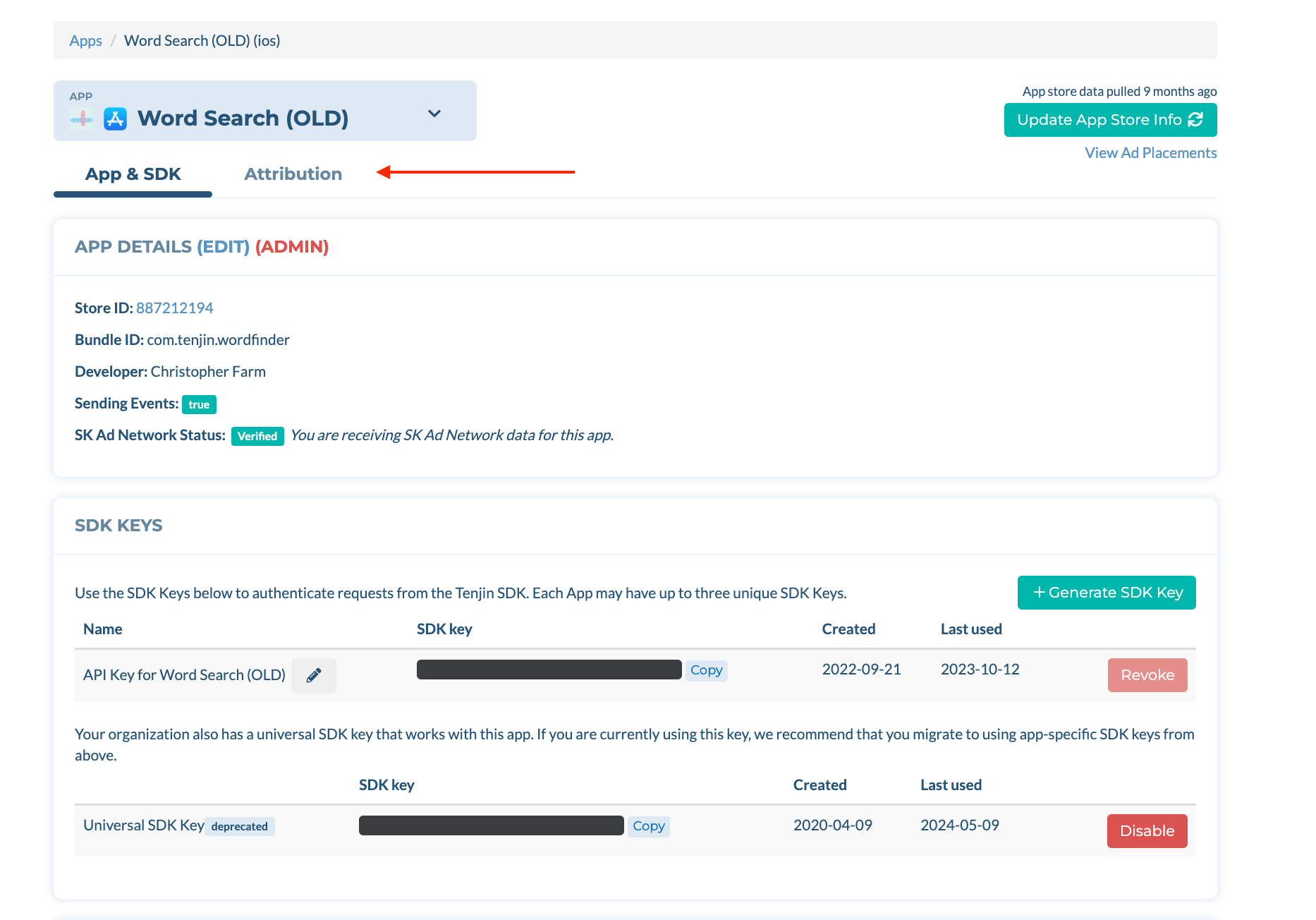Screen dimensions: 1316x920
Task: Click the API Key for Word Search (OLD) name
Action: click(185, 675)
